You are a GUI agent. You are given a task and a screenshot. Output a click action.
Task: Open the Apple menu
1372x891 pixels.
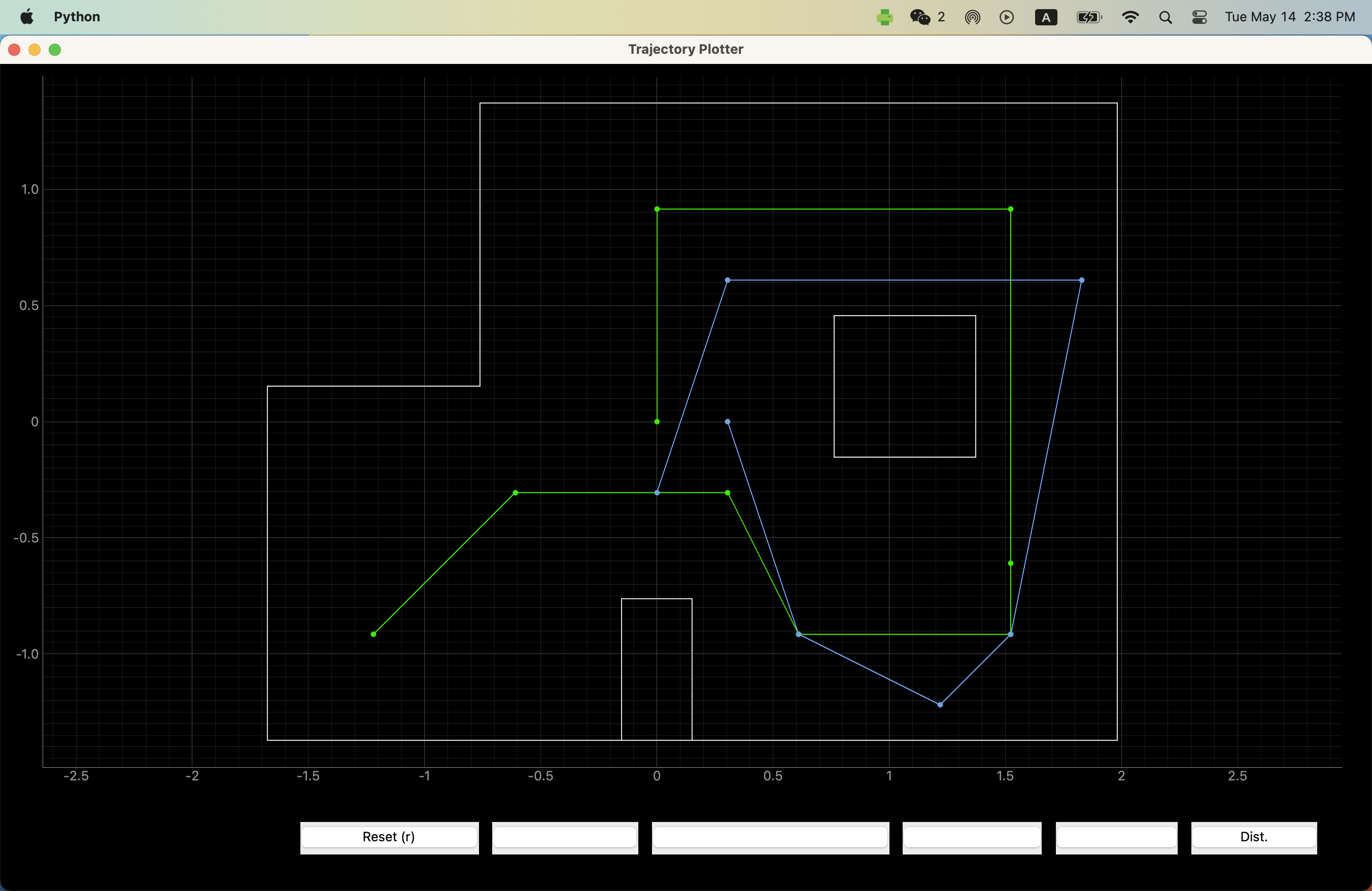pos(26,17)
